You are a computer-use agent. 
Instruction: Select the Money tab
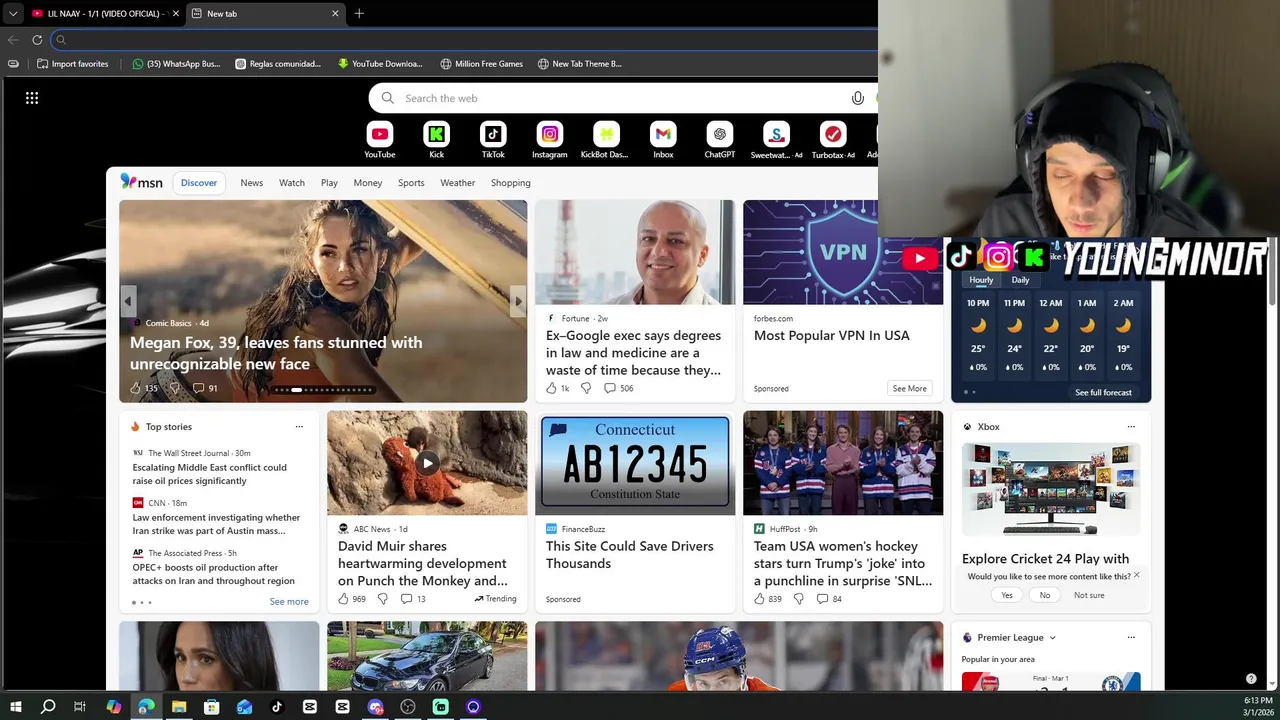coord(368,183)
